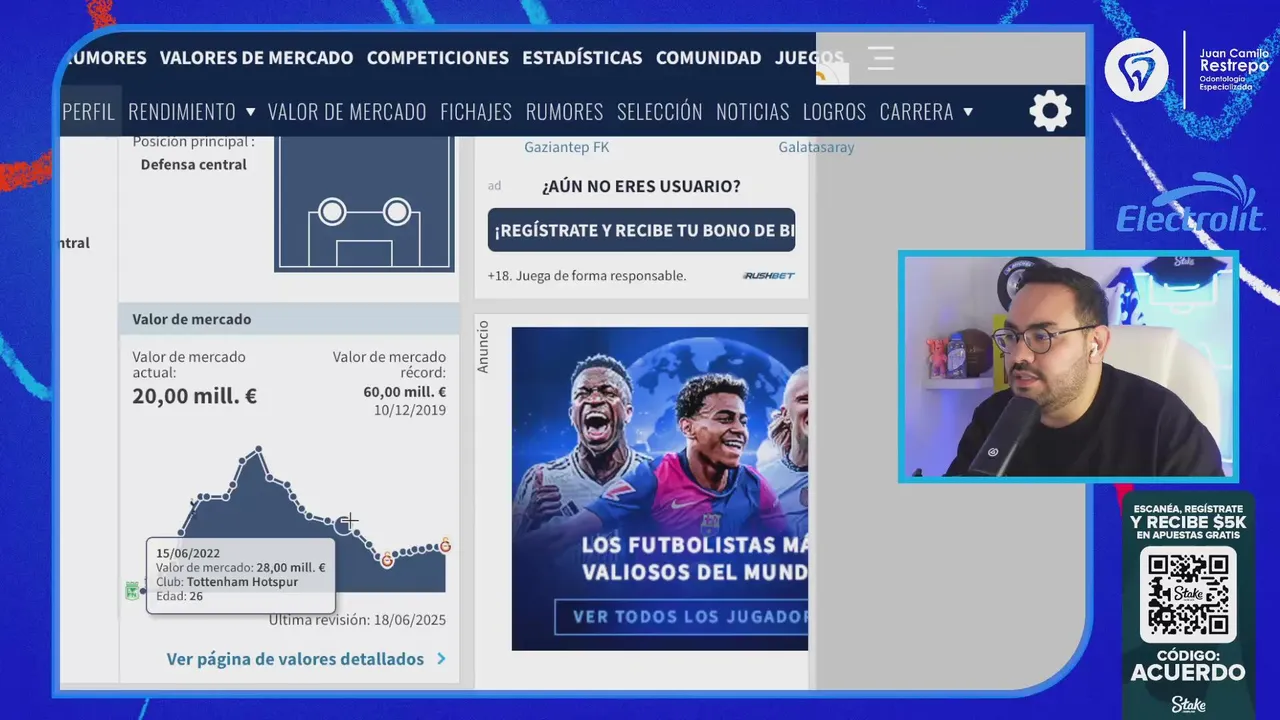Select the right centre-back circle on pitch
The height and width of the screenshot is (720, 1280).
[397, 212]
